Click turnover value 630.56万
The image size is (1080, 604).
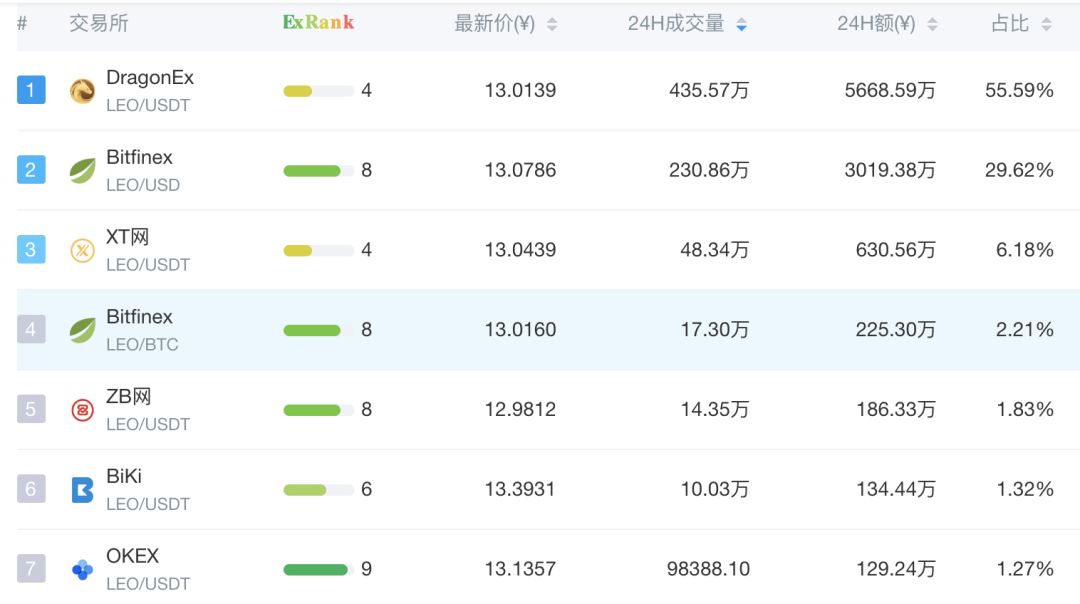[x=895, y=250]
